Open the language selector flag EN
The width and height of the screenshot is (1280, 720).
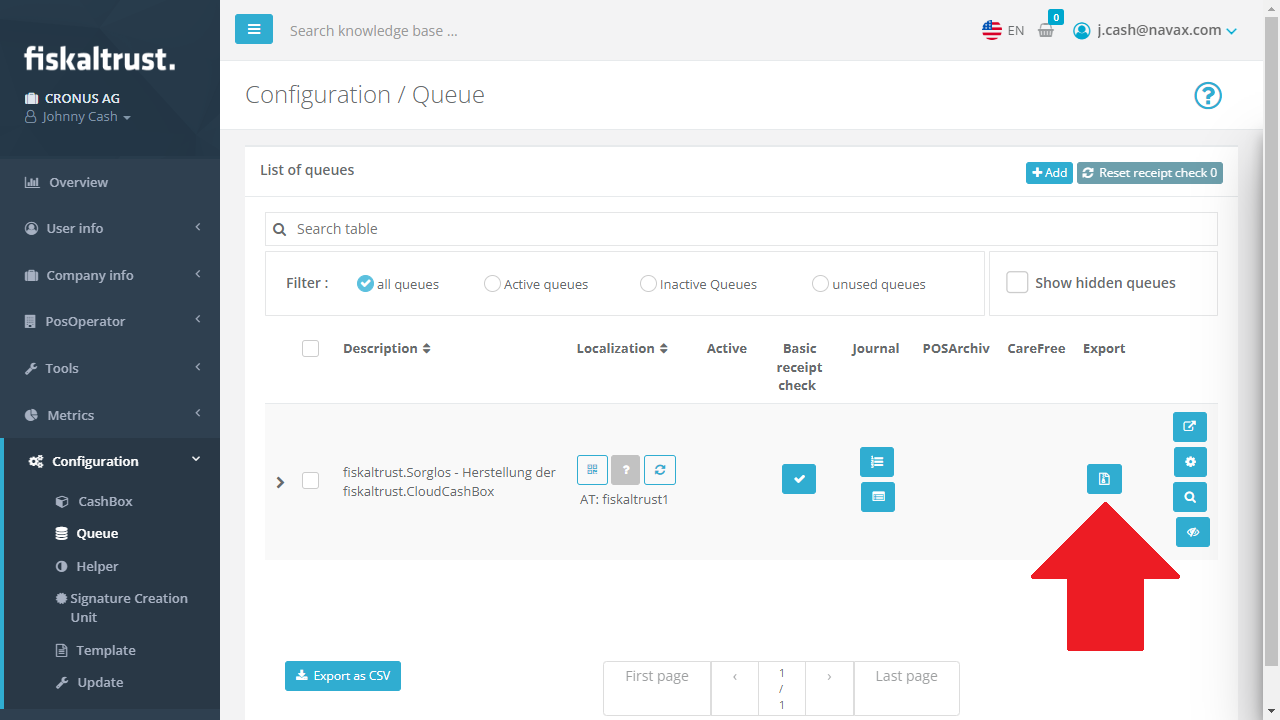click(1003, 30)
